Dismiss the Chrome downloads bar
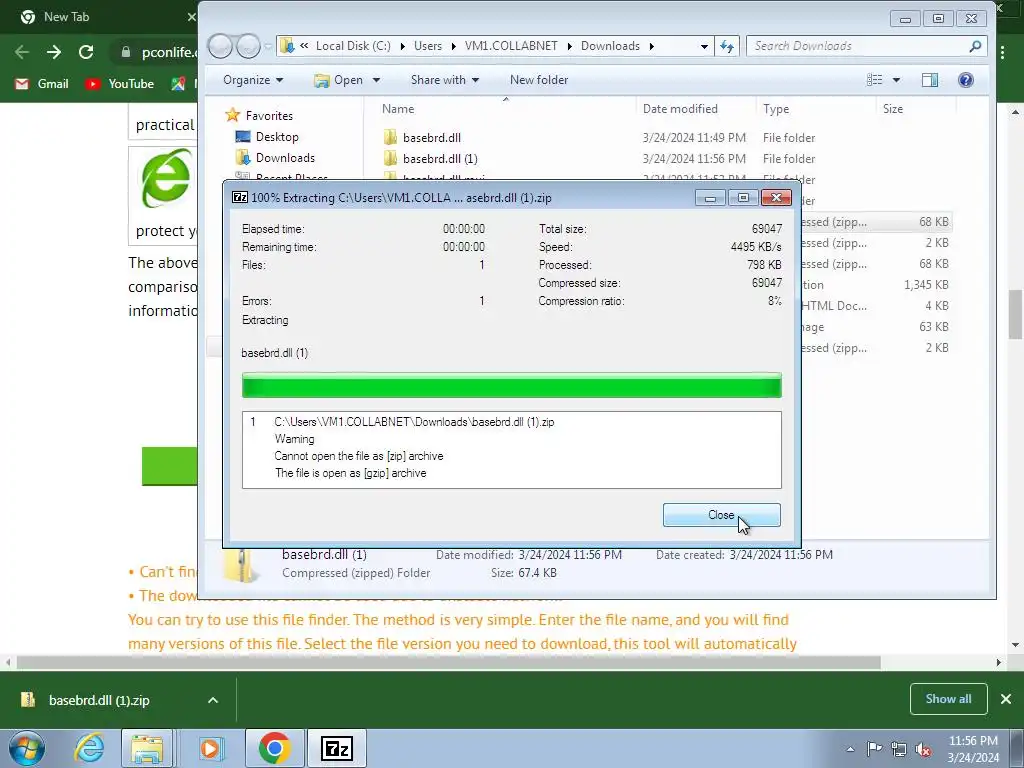 click(x=1006, y=699)
